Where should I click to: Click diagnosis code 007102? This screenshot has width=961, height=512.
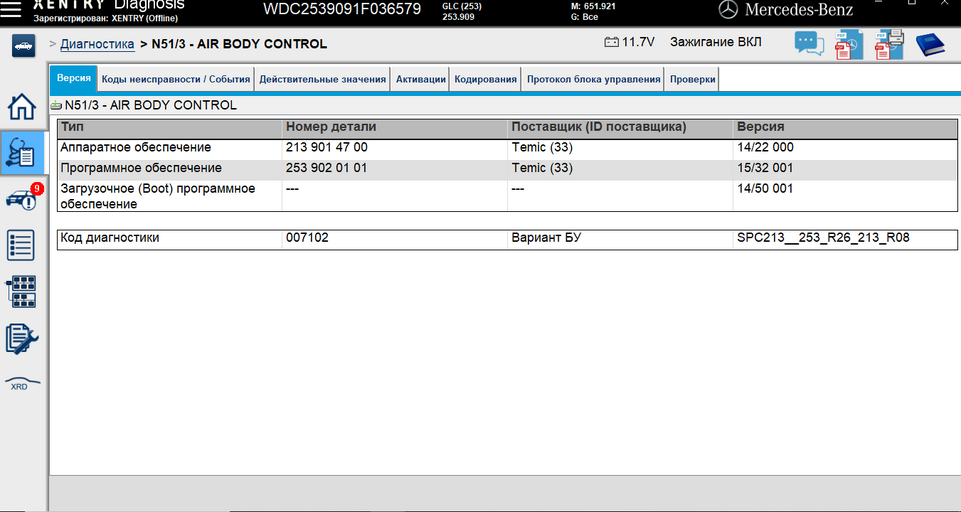307,238
